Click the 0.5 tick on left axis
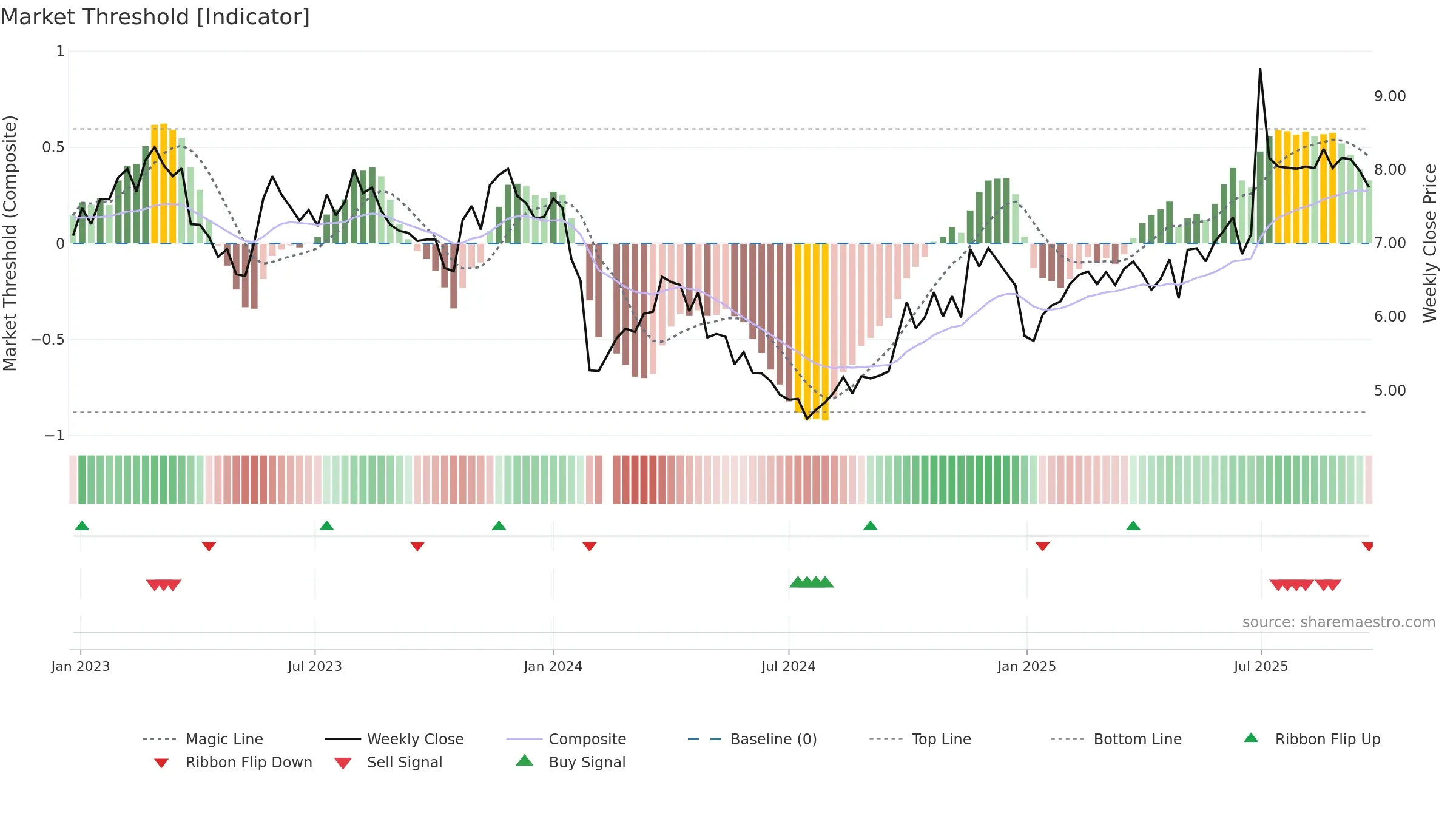1456x819 pixels. click(53, 147)
